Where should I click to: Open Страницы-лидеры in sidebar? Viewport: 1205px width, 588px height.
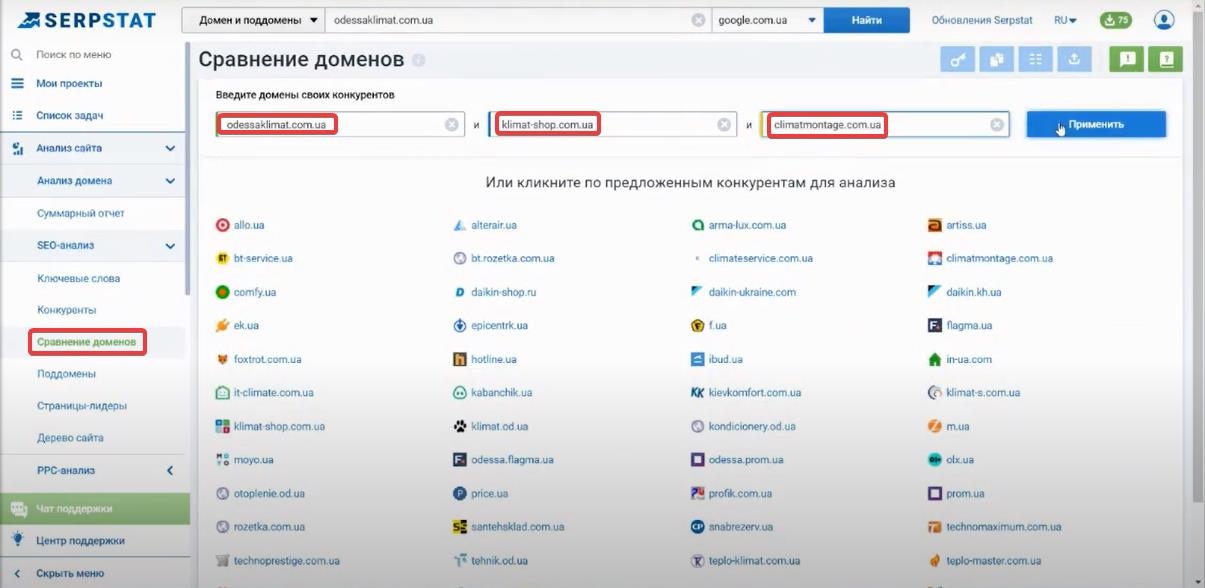coord(82,406)
